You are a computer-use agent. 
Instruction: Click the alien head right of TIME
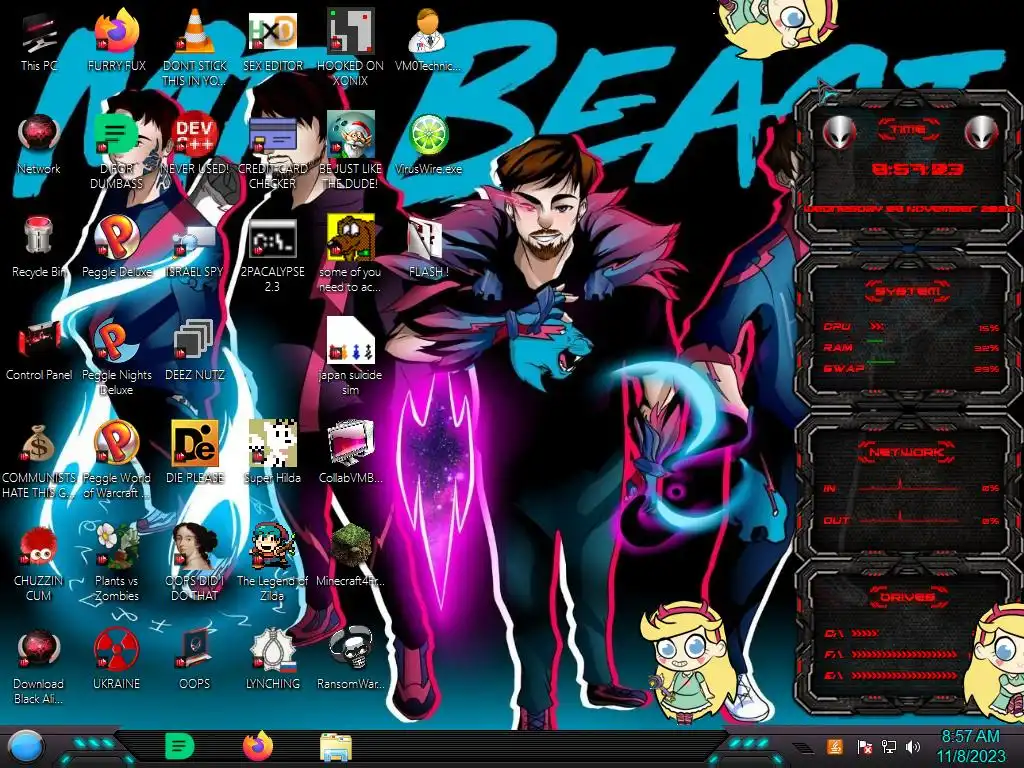pos(981,132)
